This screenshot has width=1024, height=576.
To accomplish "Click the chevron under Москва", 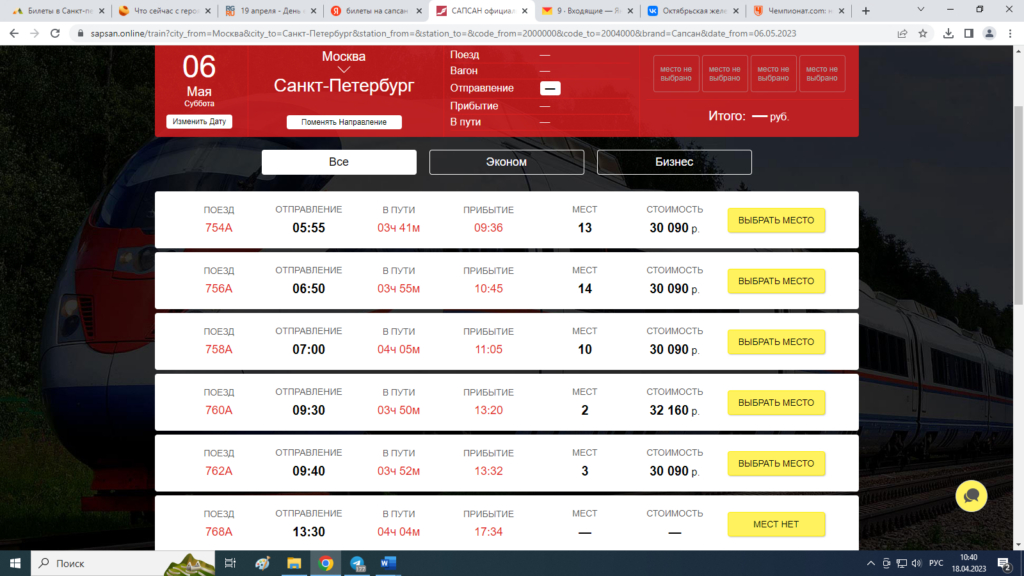I will [x=344, y=69].
